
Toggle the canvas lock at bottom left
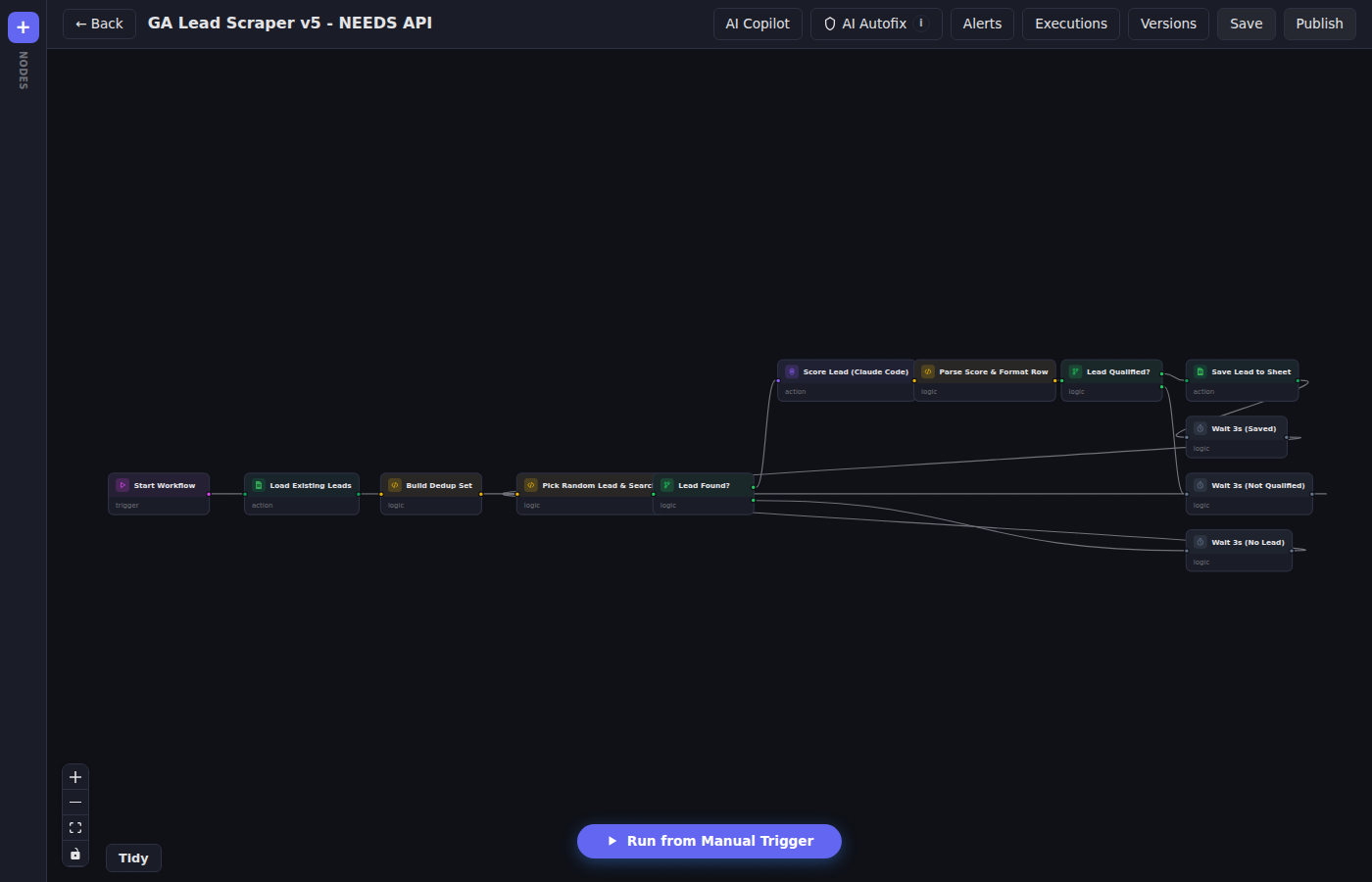75,854
